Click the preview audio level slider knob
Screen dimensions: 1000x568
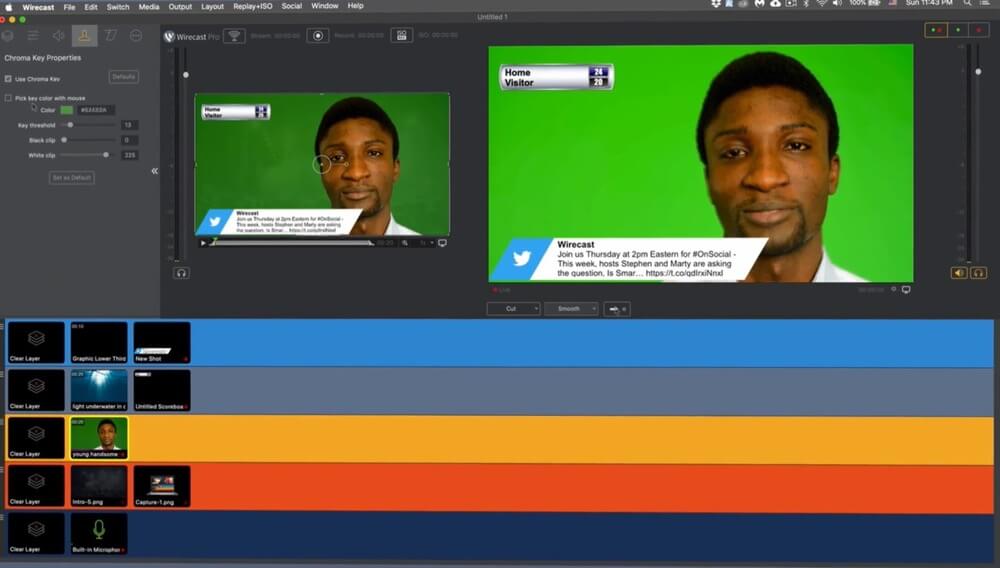pos(186,75)
